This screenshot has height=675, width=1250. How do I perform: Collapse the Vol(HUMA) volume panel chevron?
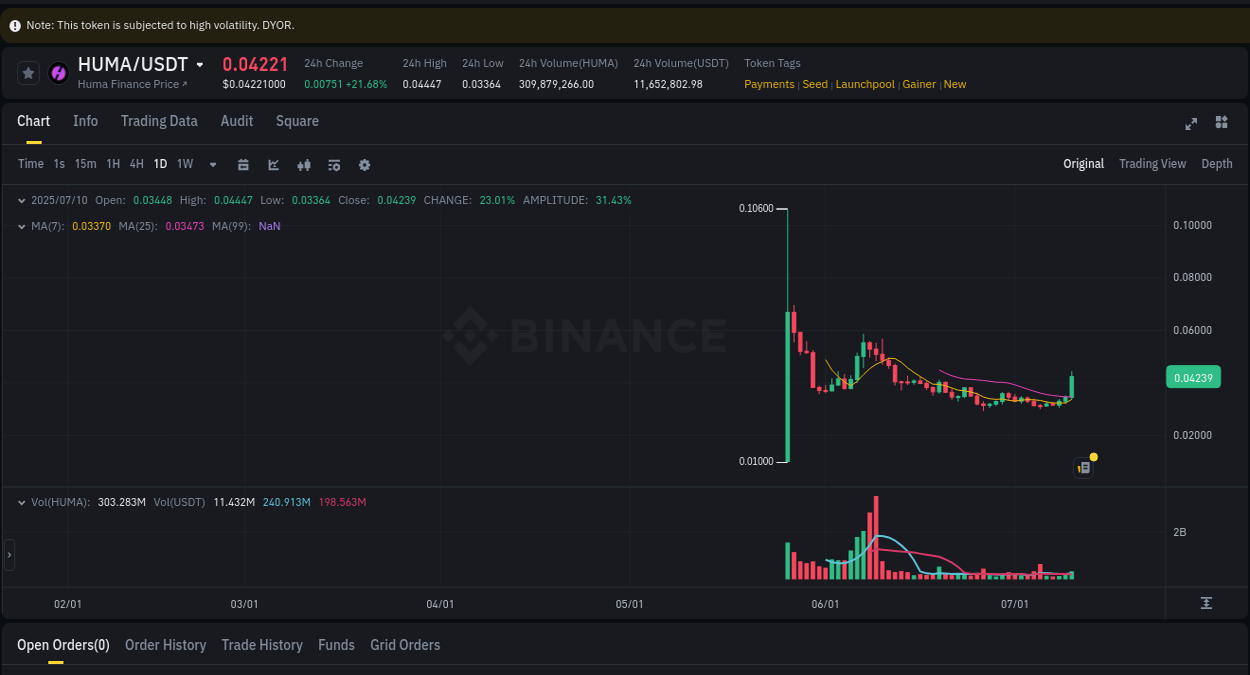[21, 502]
